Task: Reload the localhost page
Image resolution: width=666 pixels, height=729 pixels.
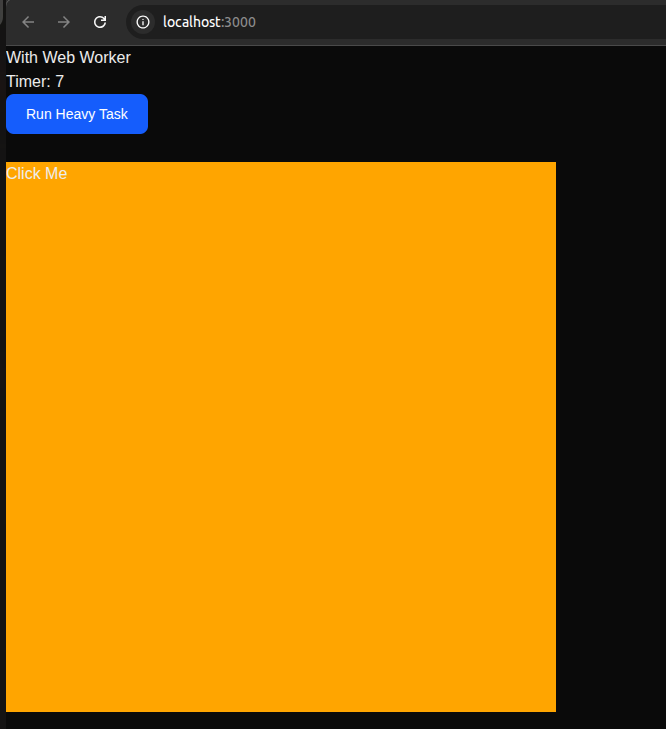Action: point(100,22)
